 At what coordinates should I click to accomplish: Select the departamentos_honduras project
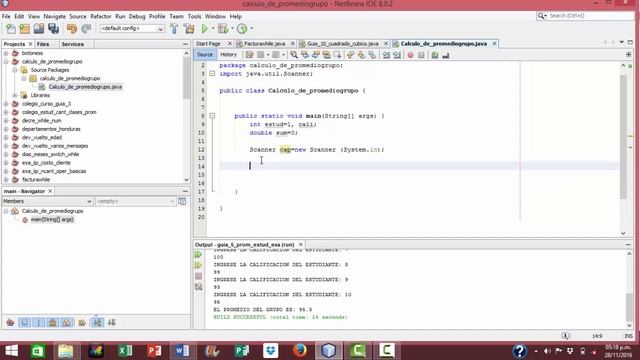[51, 129]
